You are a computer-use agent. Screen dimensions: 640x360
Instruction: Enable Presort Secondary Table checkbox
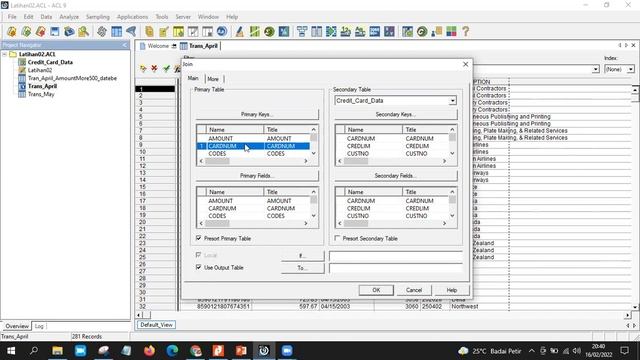coord(338,238)
